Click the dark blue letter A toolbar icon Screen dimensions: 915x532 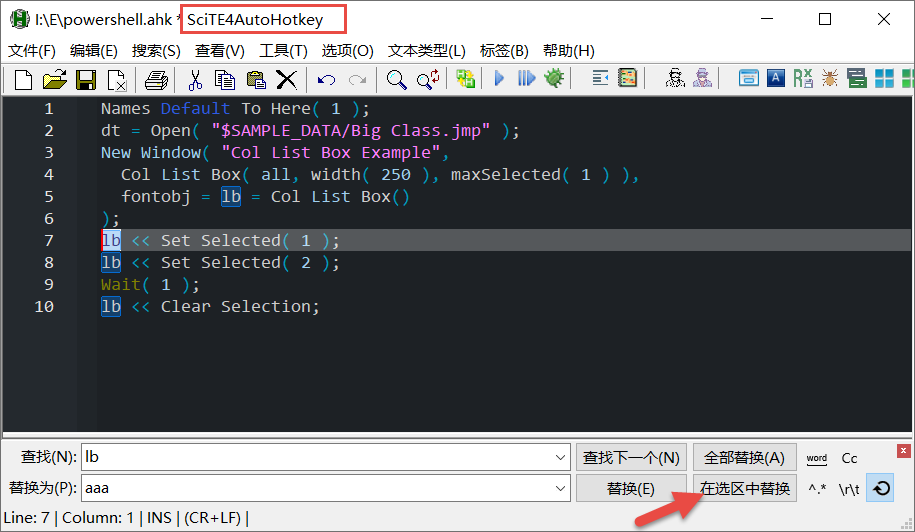point(776,78)
